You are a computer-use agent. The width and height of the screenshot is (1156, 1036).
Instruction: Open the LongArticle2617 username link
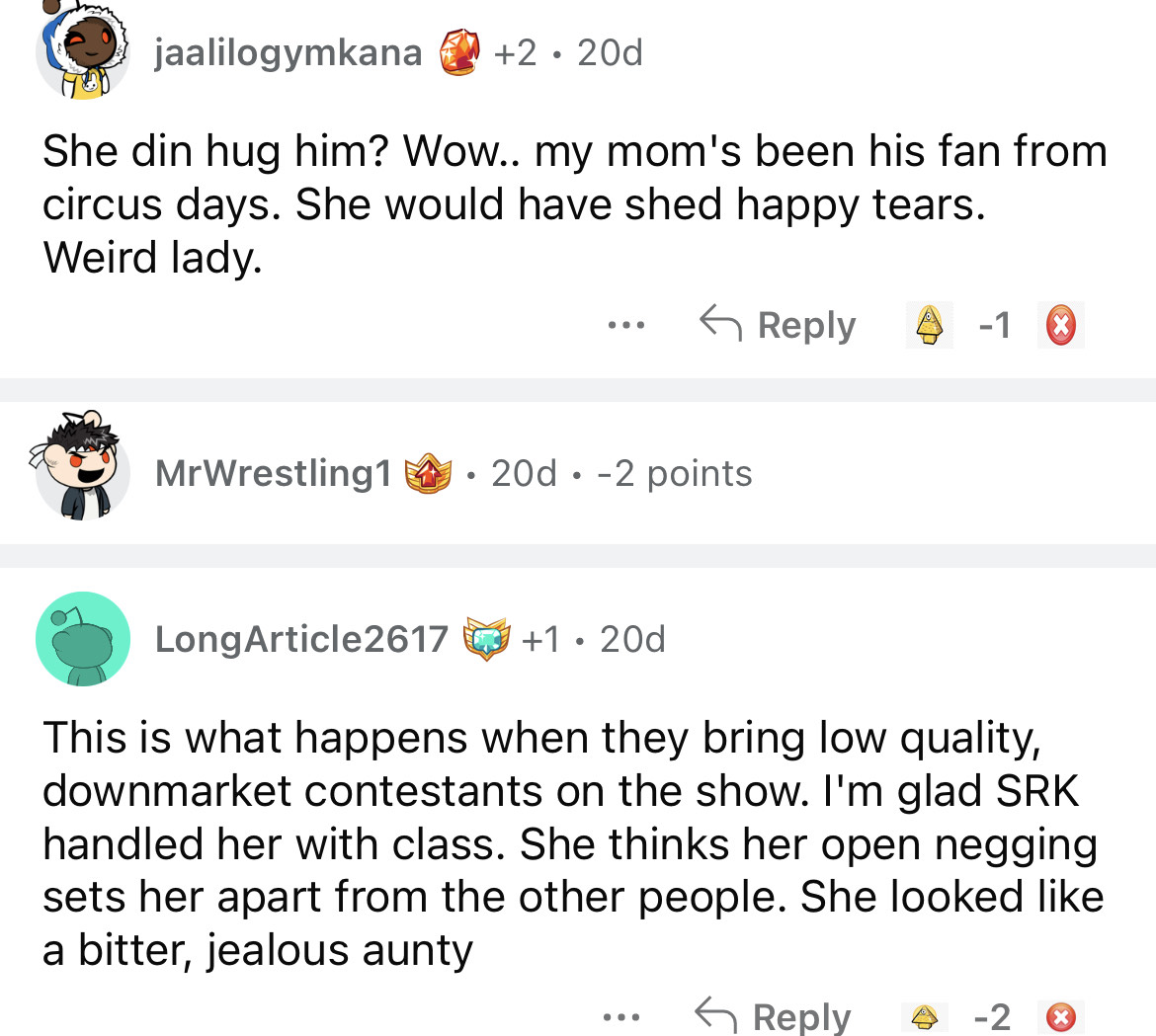tap(301, 639)
